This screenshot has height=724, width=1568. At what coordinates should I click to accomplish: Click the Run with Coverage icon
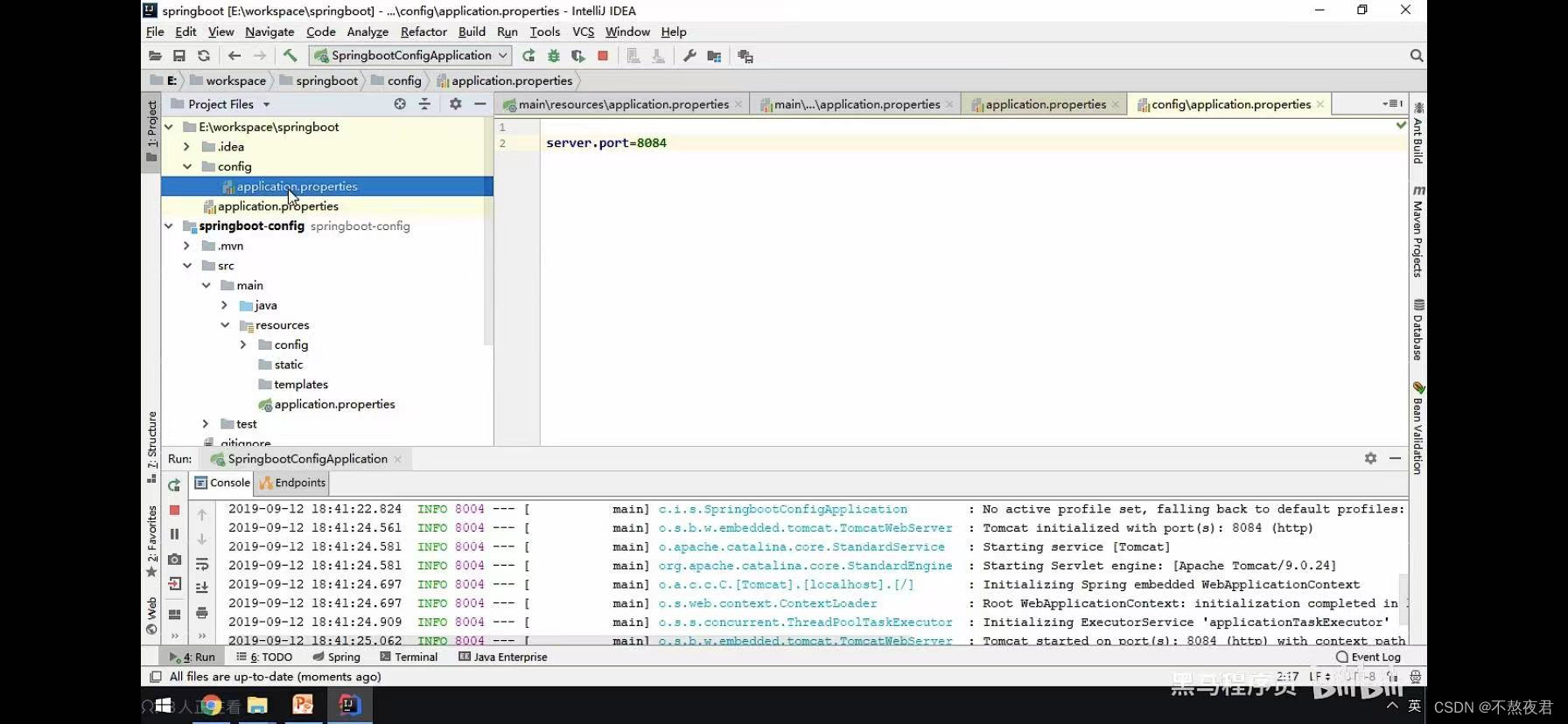[x=577, y=56]
